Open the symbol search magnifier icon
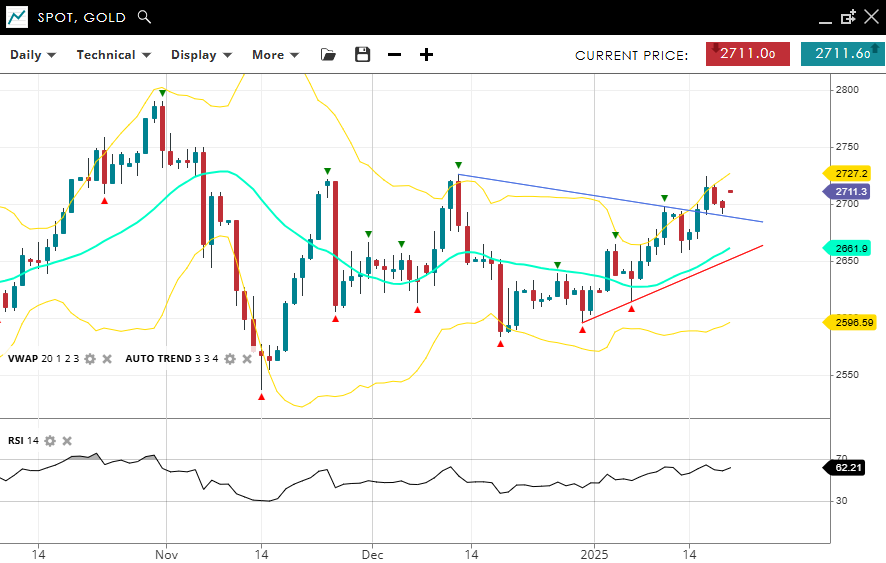This screenshot has height=563, width=886. coord(144,17)
